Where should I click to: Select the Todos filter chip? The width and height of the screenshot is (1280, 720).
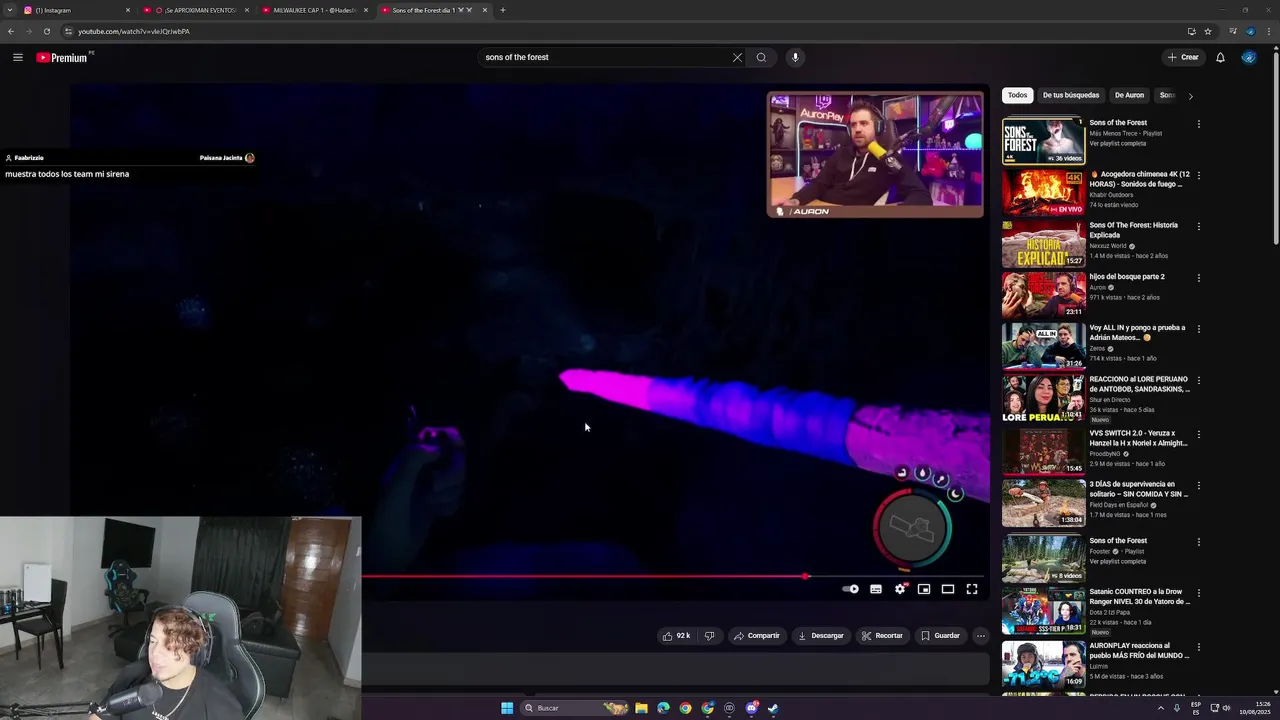(1017, 95)
